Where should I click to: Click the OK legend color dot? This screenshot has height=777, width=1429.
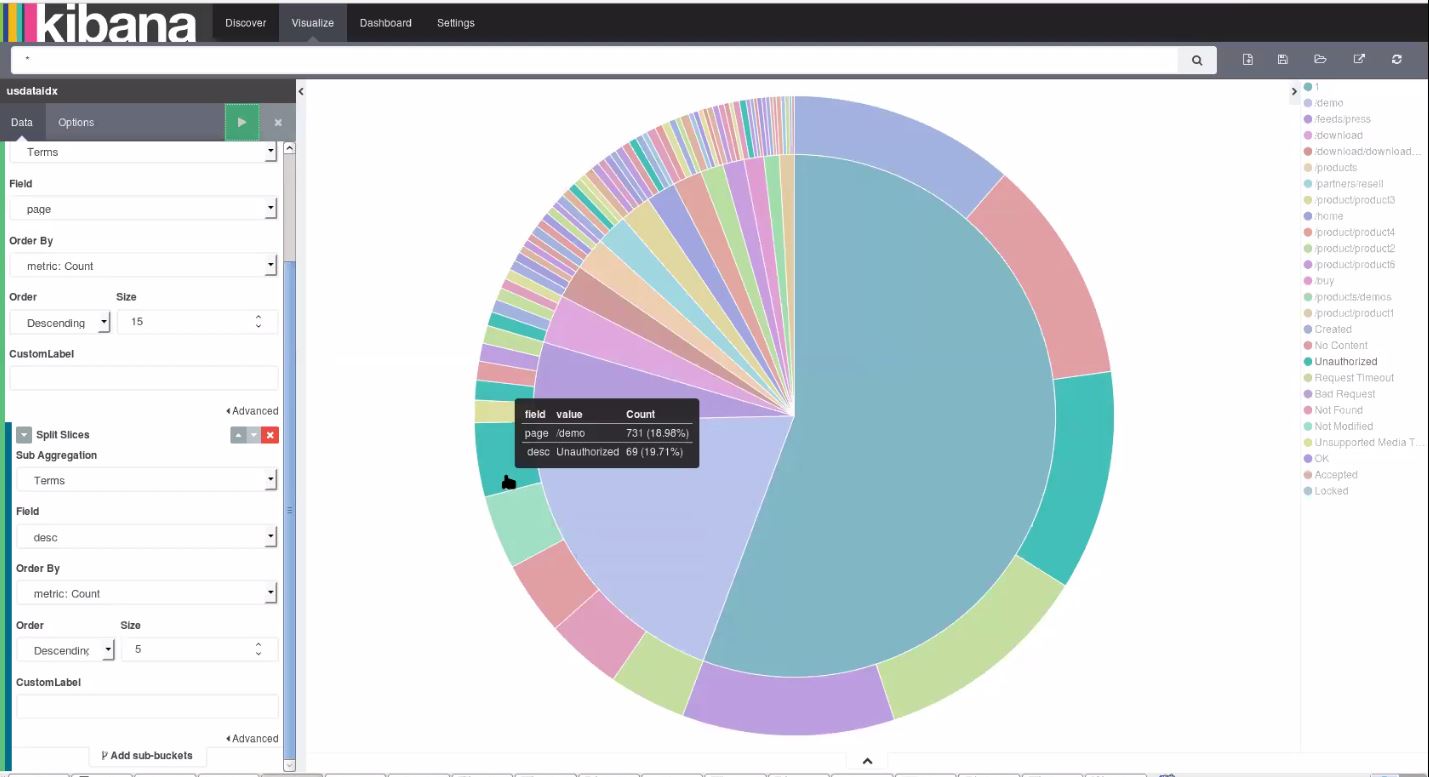[x=1308, y=459]
